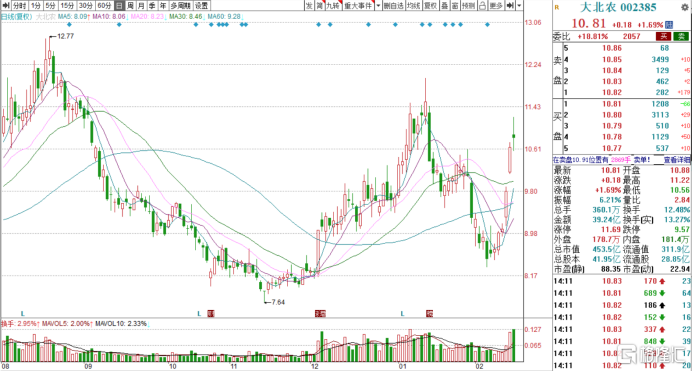Click the first blue diamond event marker
Screen dimensions: 692x371
(x=69, y=25)
